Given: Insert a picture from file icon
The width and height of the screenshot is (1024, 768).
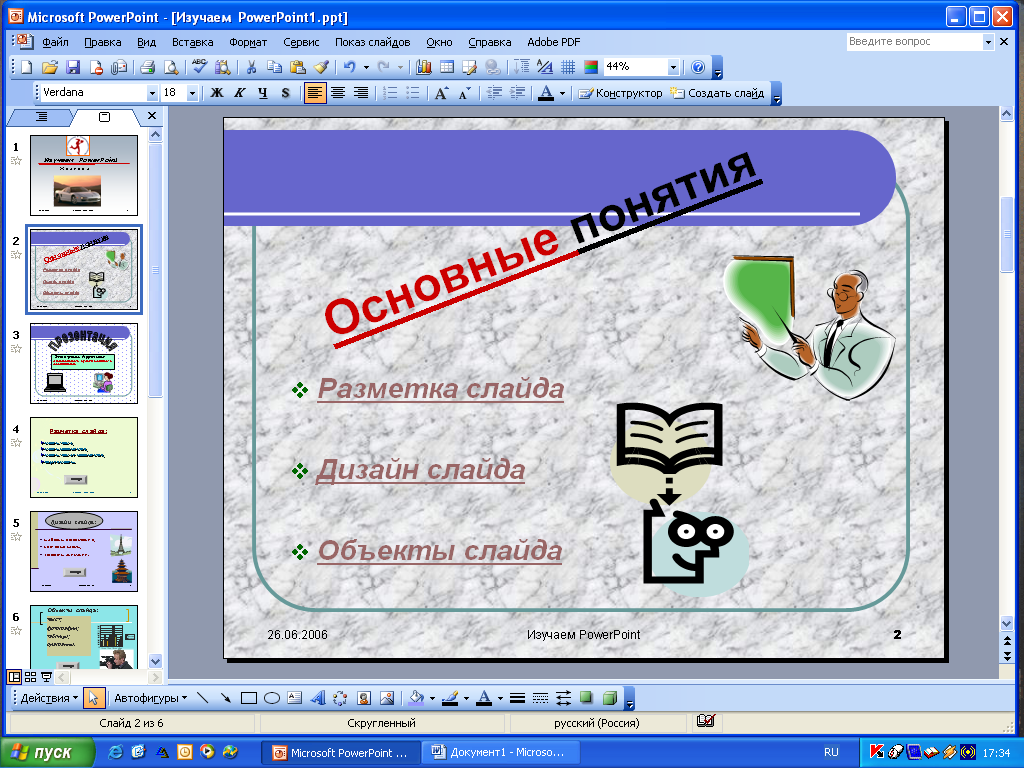Looking at the screenshot, I should point(387,698).
